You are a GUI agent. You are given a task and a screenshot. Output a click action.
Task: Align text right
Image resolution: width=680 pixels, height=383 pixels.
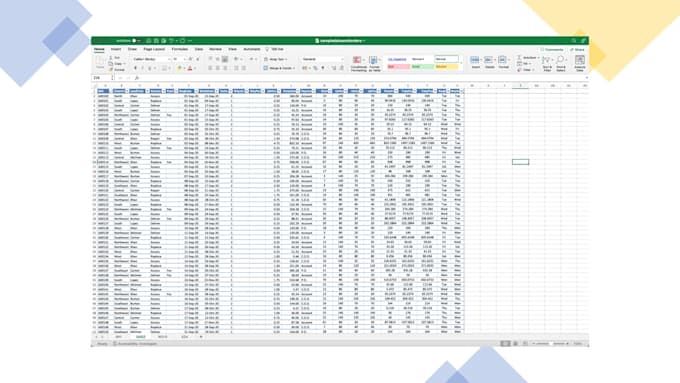[x=225, y=68]
